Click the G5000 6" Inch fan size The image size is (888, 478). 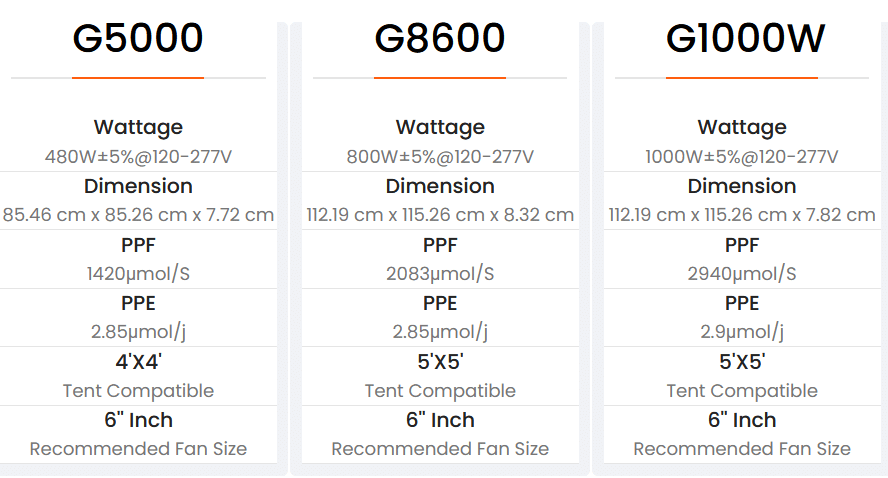click(x=138, y=420)
